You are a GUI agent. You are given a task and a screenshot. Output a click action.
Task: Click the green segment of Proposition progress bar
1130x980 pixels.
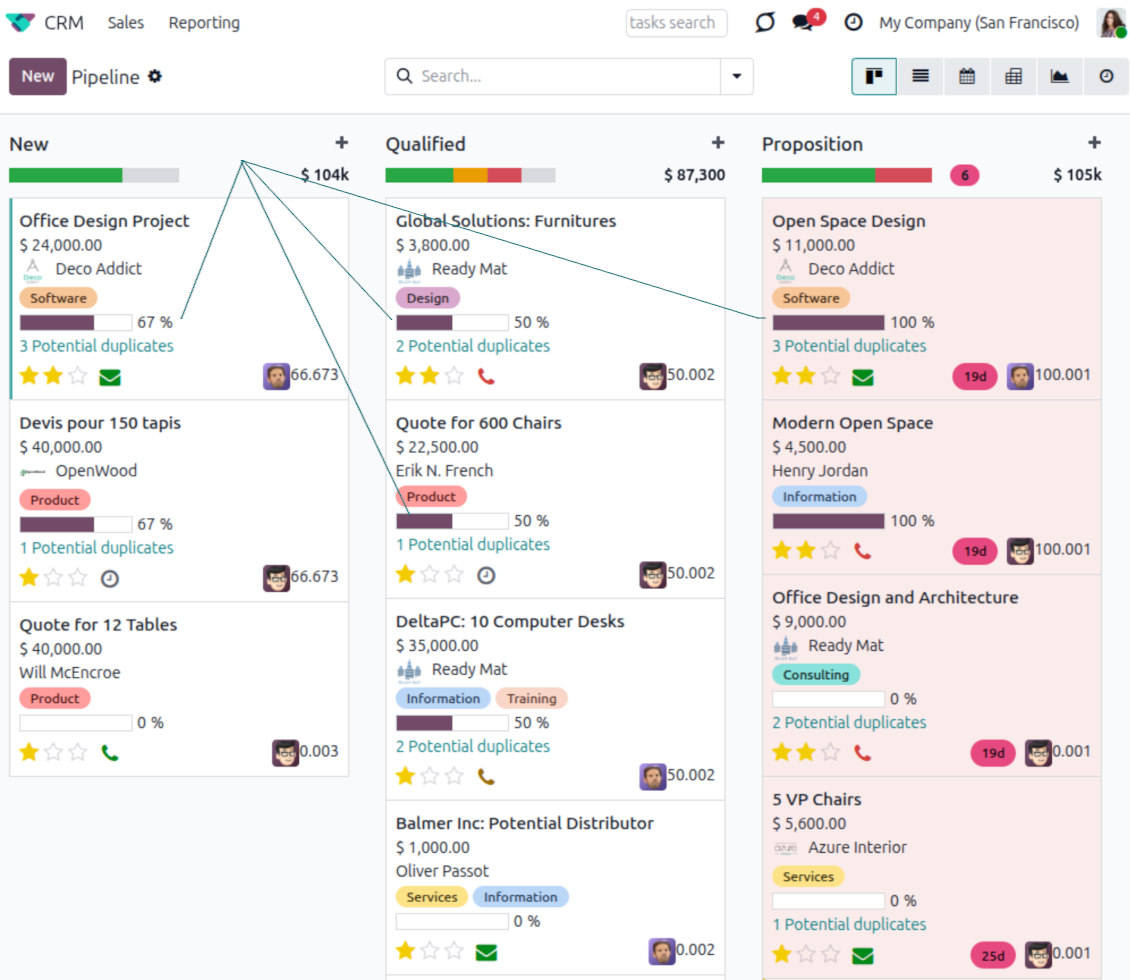click(818, 175)
